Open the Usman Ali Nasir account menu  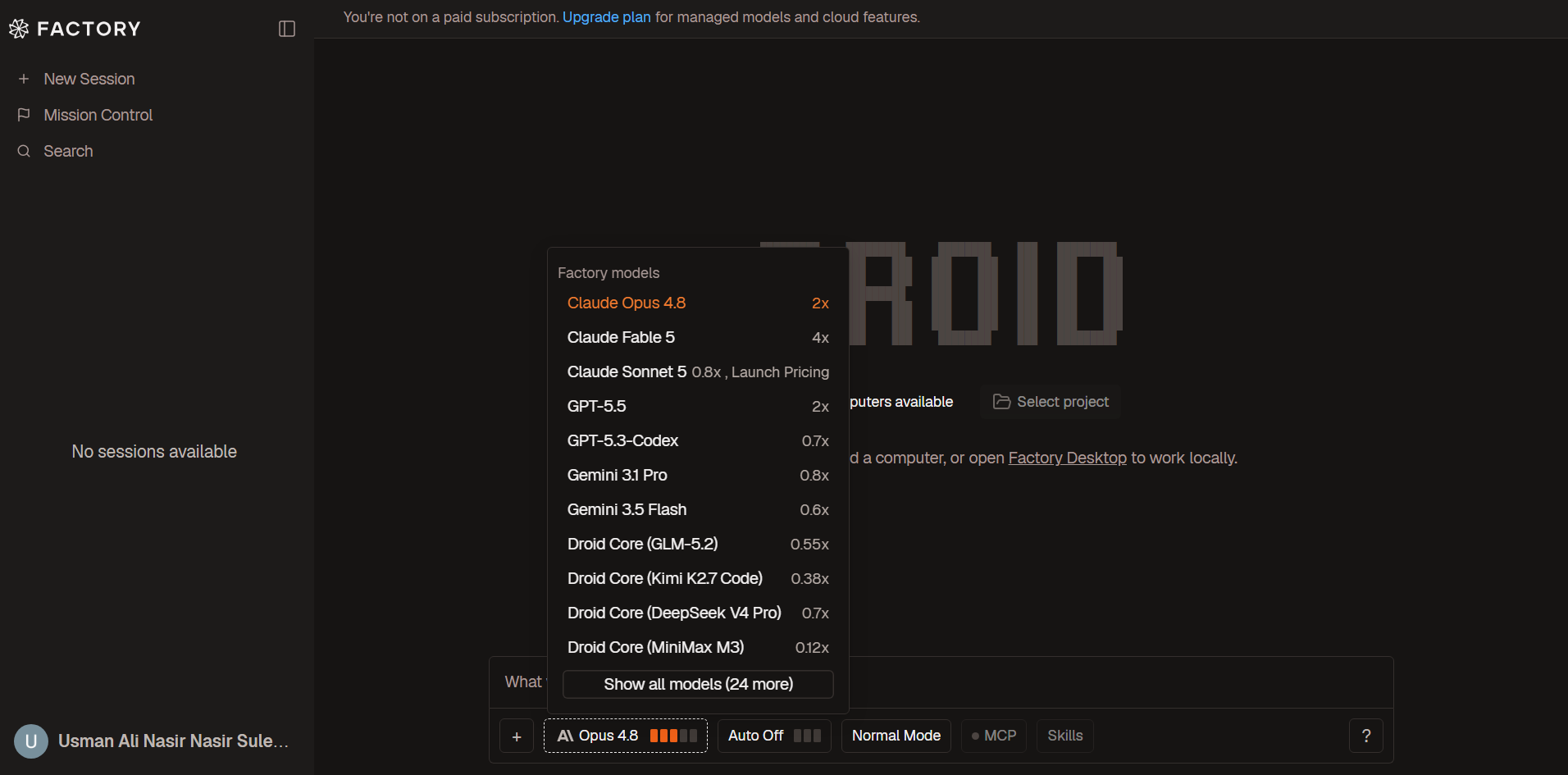tap(157, 741)
